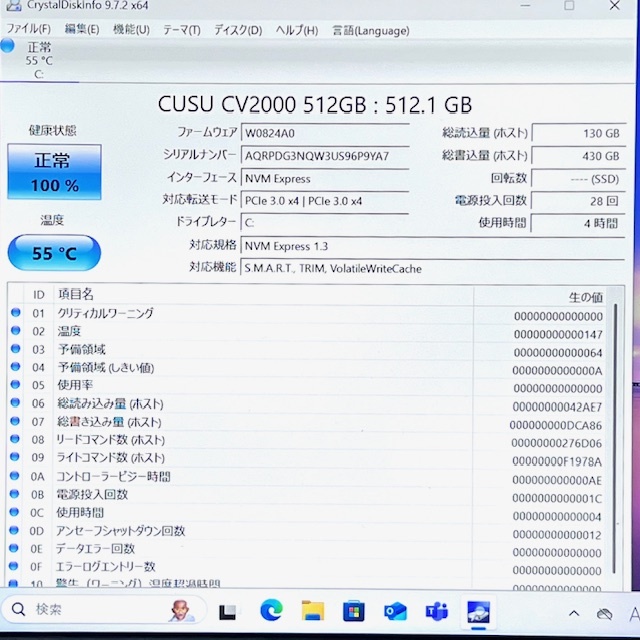Click the OneDrive cloud tray icon

[x=604, y=614]
